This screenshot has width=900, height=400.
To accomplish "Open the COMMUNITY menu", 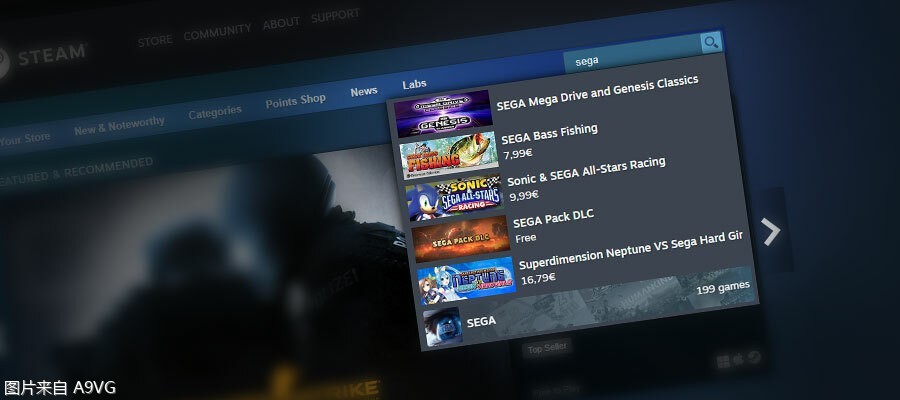I will 217,32.
